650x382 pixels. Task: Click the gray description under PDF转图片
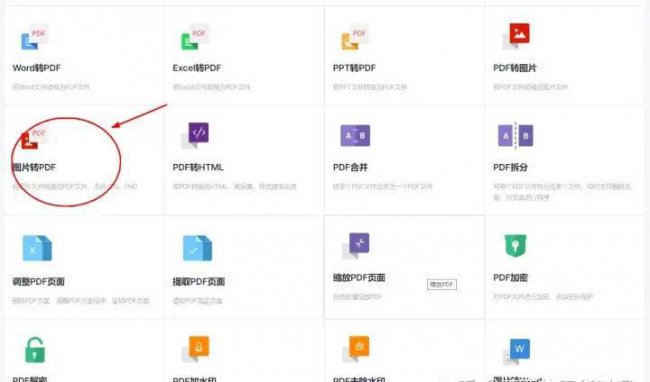click(530, 87)
